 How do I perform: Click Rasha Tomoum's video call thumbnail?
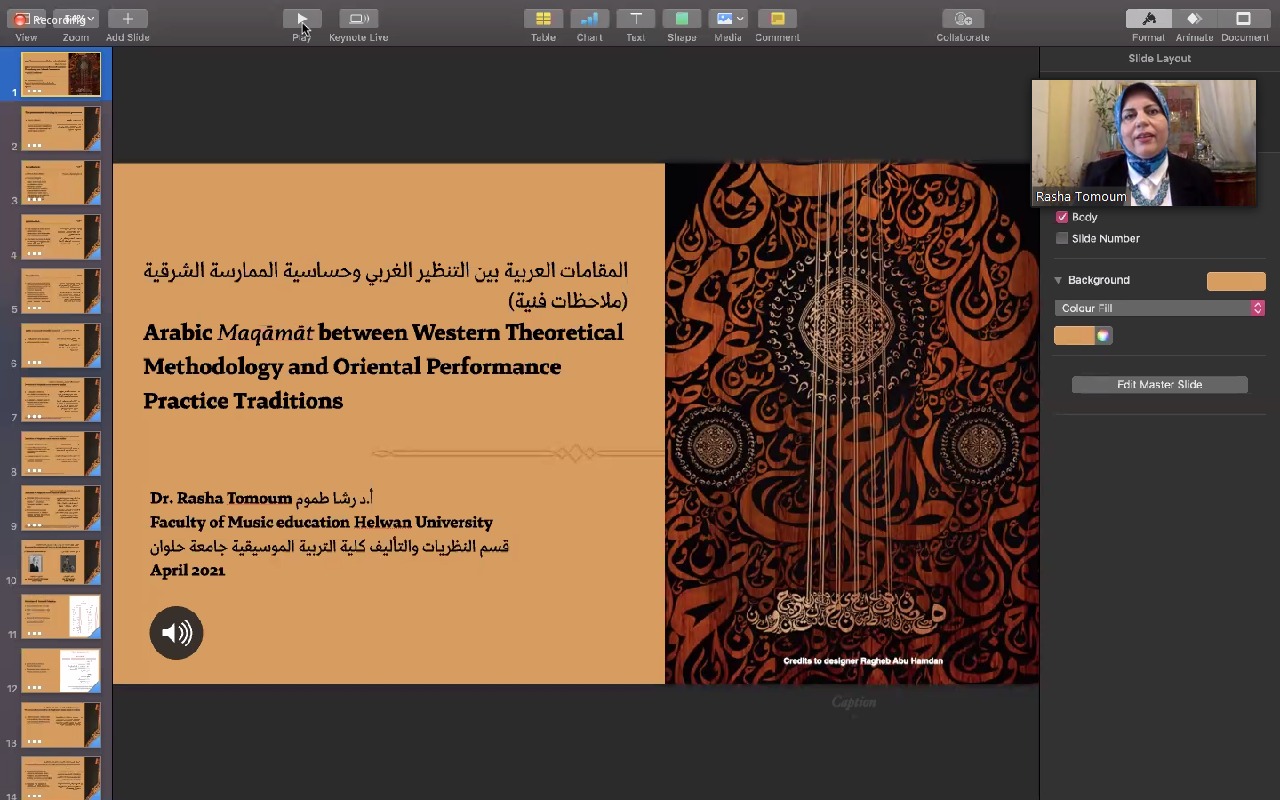point(1144,143)
